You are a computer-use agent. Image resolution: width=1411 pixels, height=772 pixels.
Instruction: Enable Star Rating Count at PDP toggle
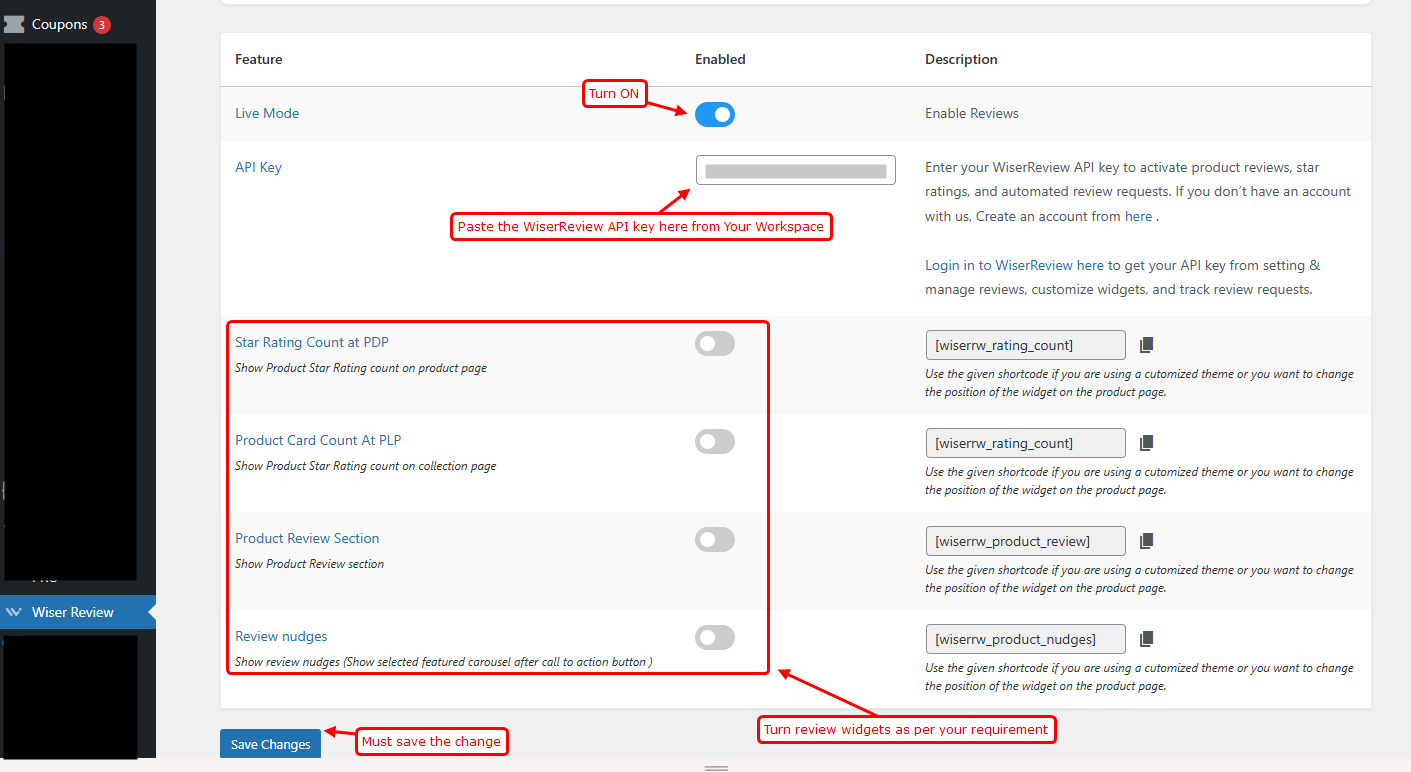click(715, 344)
